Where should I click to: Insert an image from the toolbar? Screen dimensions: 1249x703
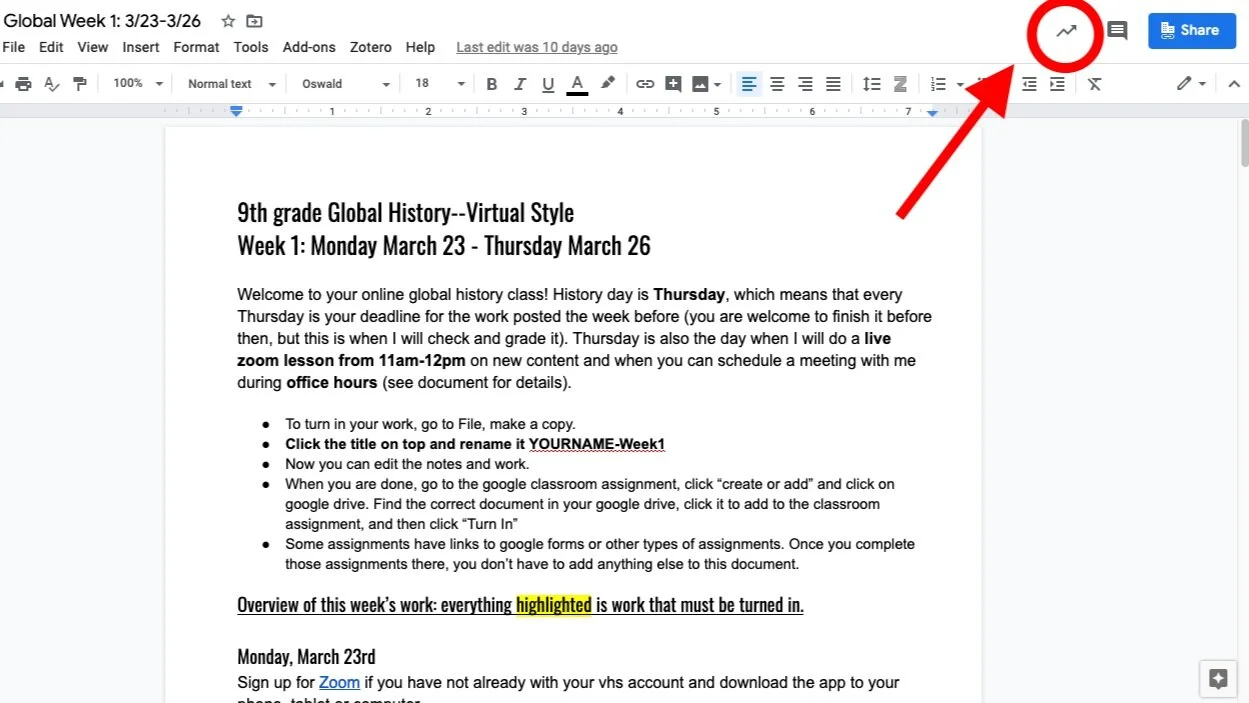[700, 84]
